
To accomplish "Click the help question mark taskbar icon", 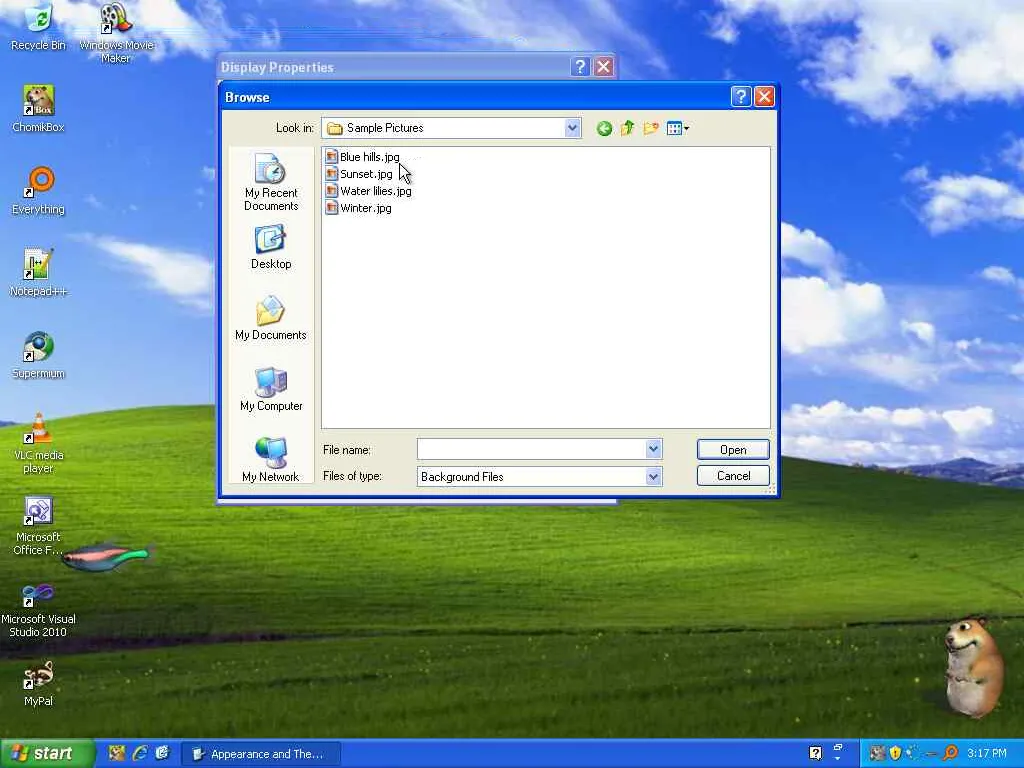I will pos(816,753).
